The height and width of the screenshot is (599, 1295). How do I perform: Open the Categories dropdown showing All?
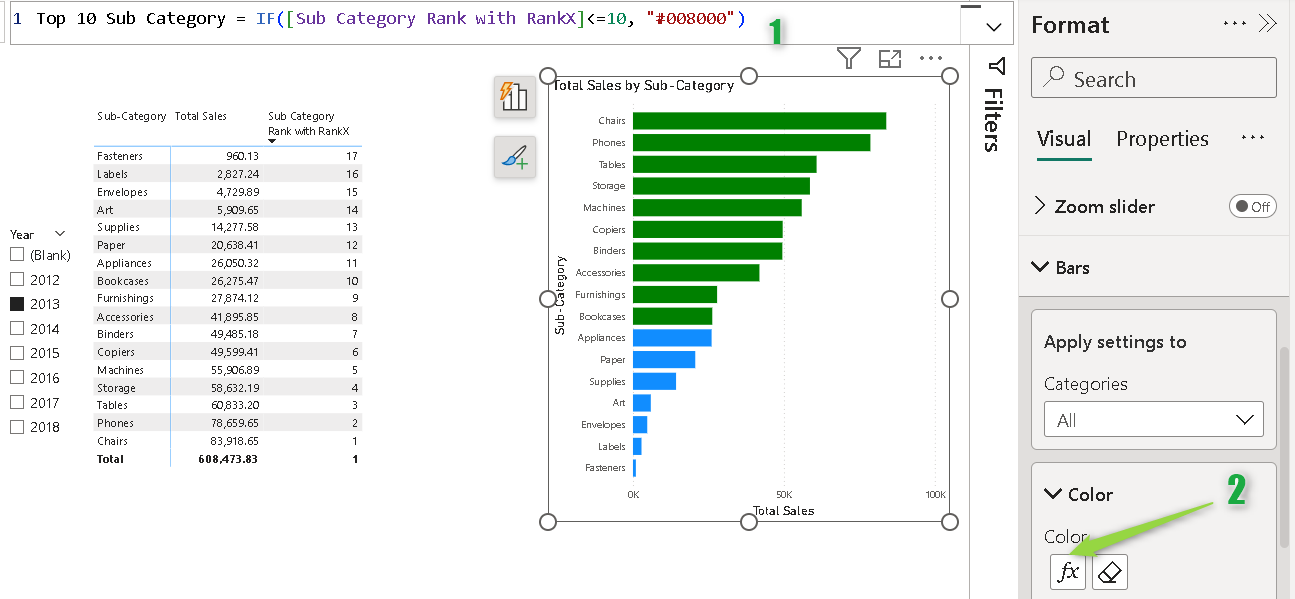coord(1153,420)
